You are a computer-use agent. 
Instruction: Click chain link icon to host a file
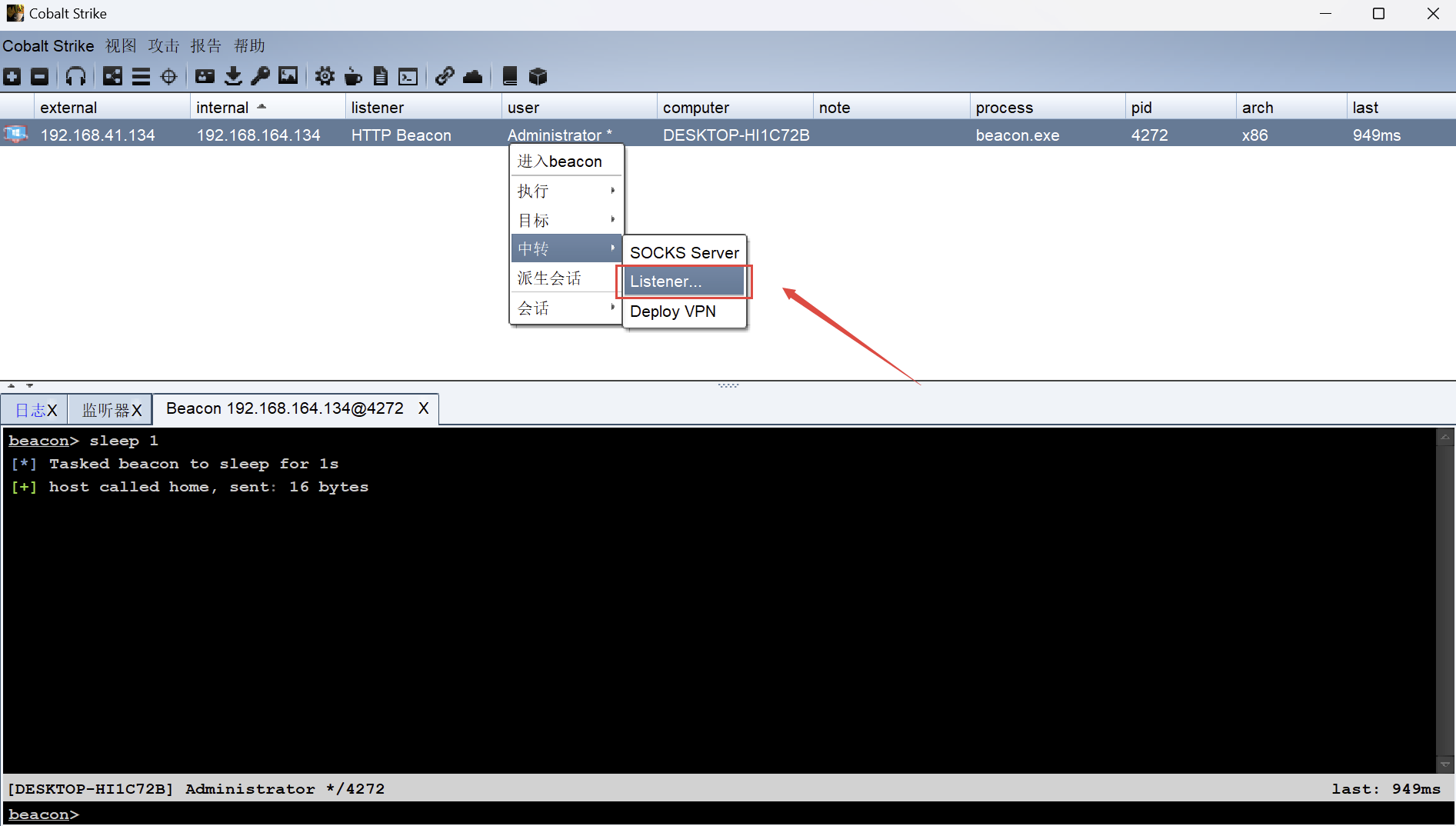tap(445, 76)
